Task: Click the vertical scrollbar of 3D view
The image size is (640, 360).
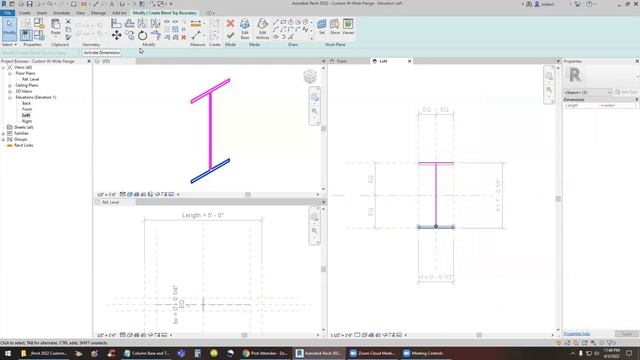Action: (x=324, y=129)
